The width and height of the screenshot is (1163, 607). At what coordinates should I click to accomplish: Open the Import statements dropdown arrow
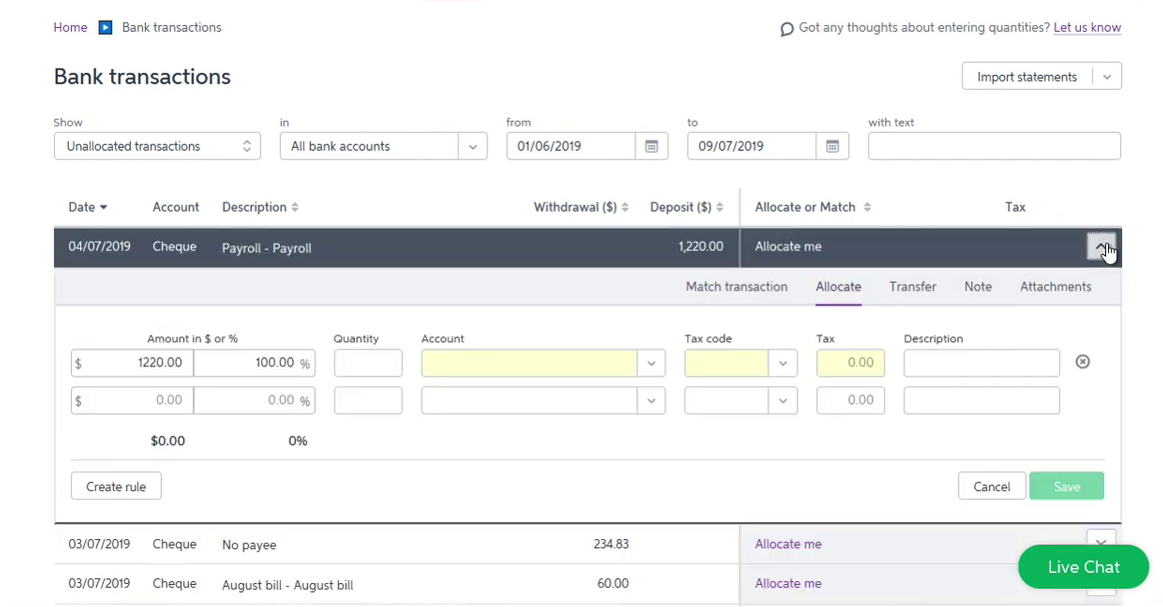[x=1107, y=76]
